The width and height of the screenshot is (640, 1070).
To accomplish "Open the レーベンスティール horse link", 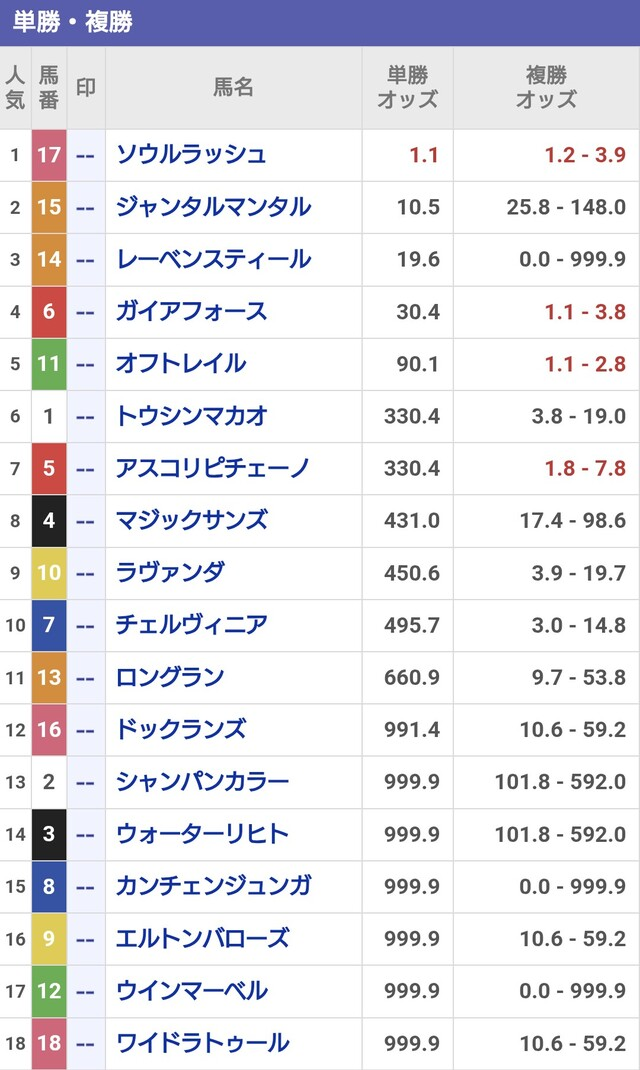I will coord(213,260).
